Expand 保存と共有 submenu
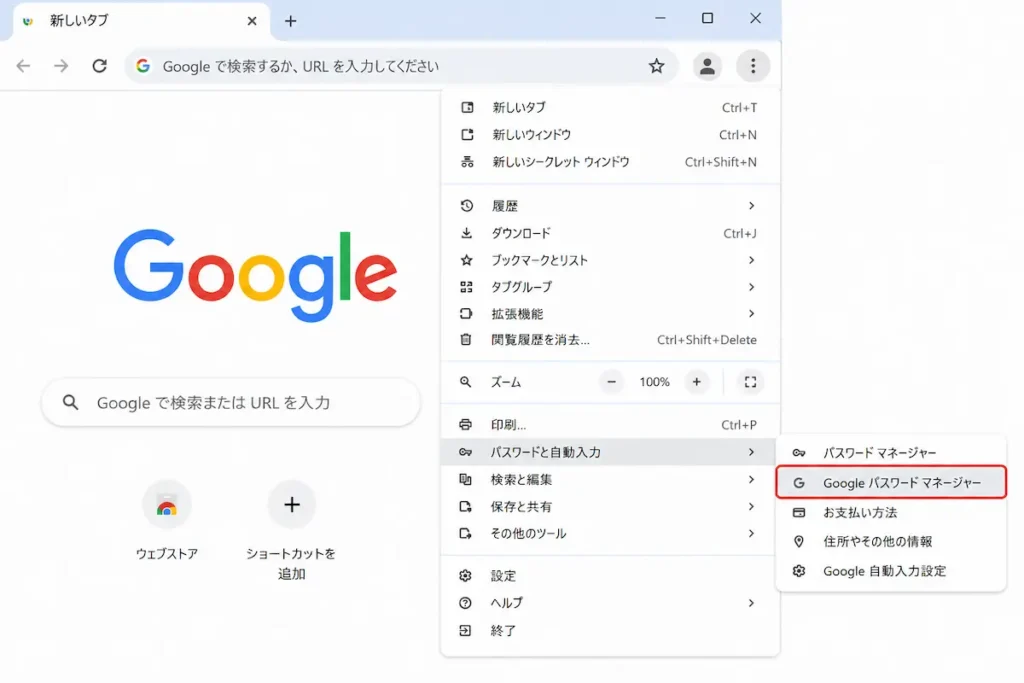Screen dimensions: 1024x683 (x=610, y=506)
